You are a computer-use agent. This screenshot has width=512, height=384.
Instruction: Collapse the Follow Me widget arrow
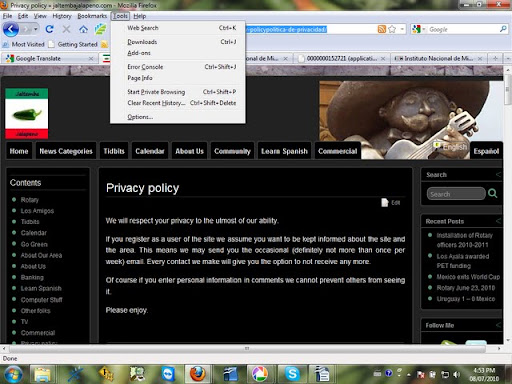coord(498,325)
